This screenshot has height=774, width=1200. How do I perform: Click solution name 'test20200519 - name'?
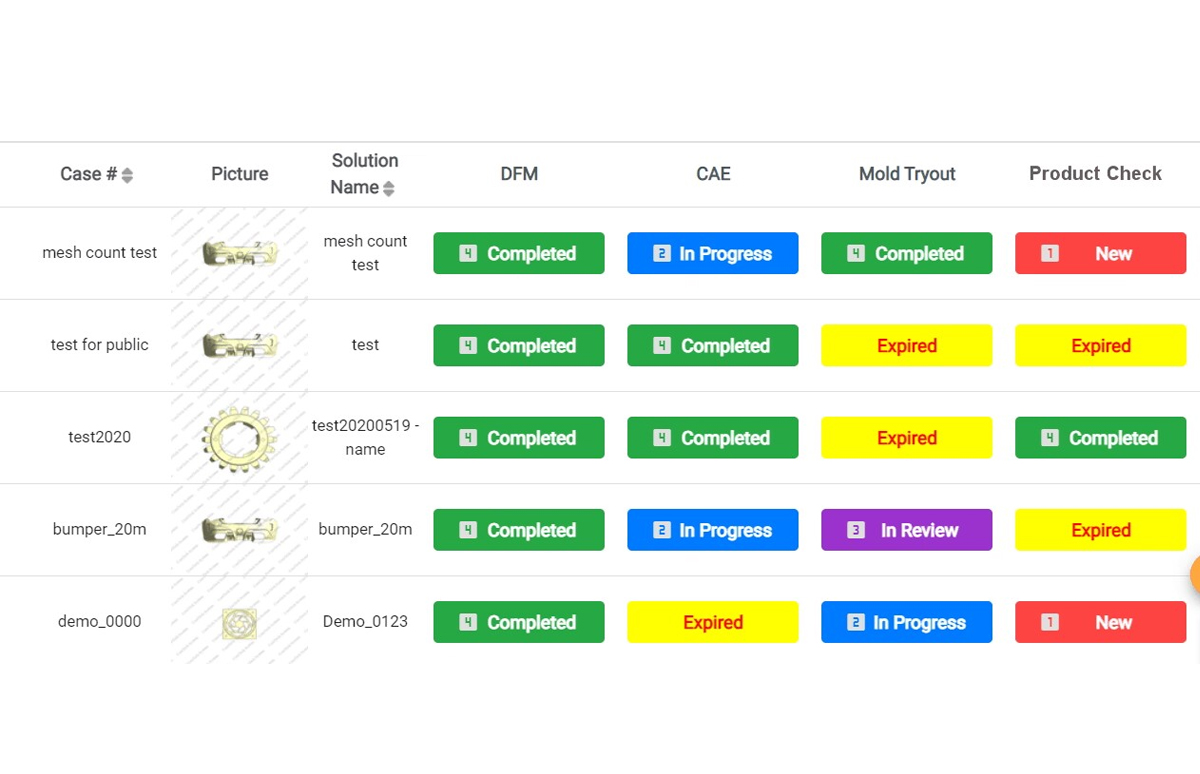(x=365, y=437)
